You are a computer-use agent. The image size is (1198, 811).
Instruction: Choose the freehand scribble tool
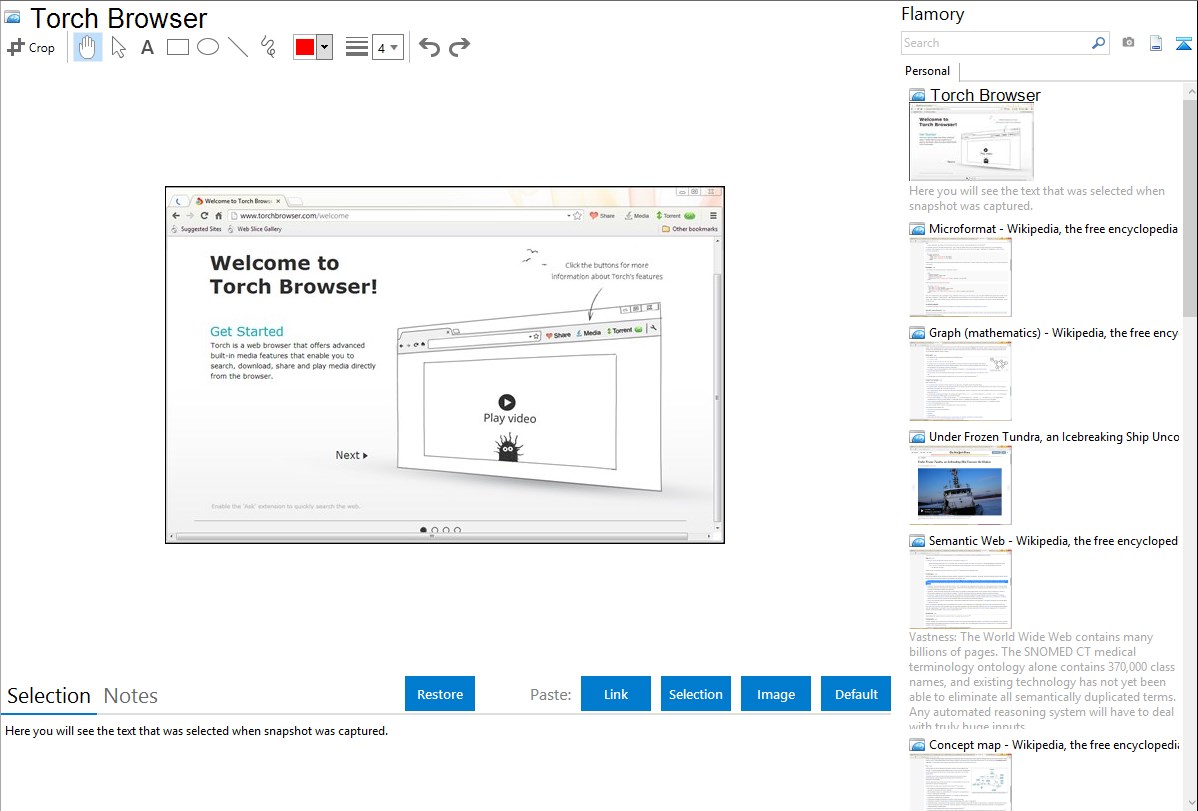point(268,47)
